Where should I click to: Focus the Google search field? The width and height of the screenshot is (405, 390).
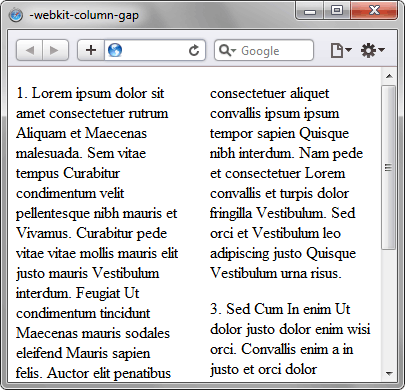pyautogui.click(x=264, y=50)
